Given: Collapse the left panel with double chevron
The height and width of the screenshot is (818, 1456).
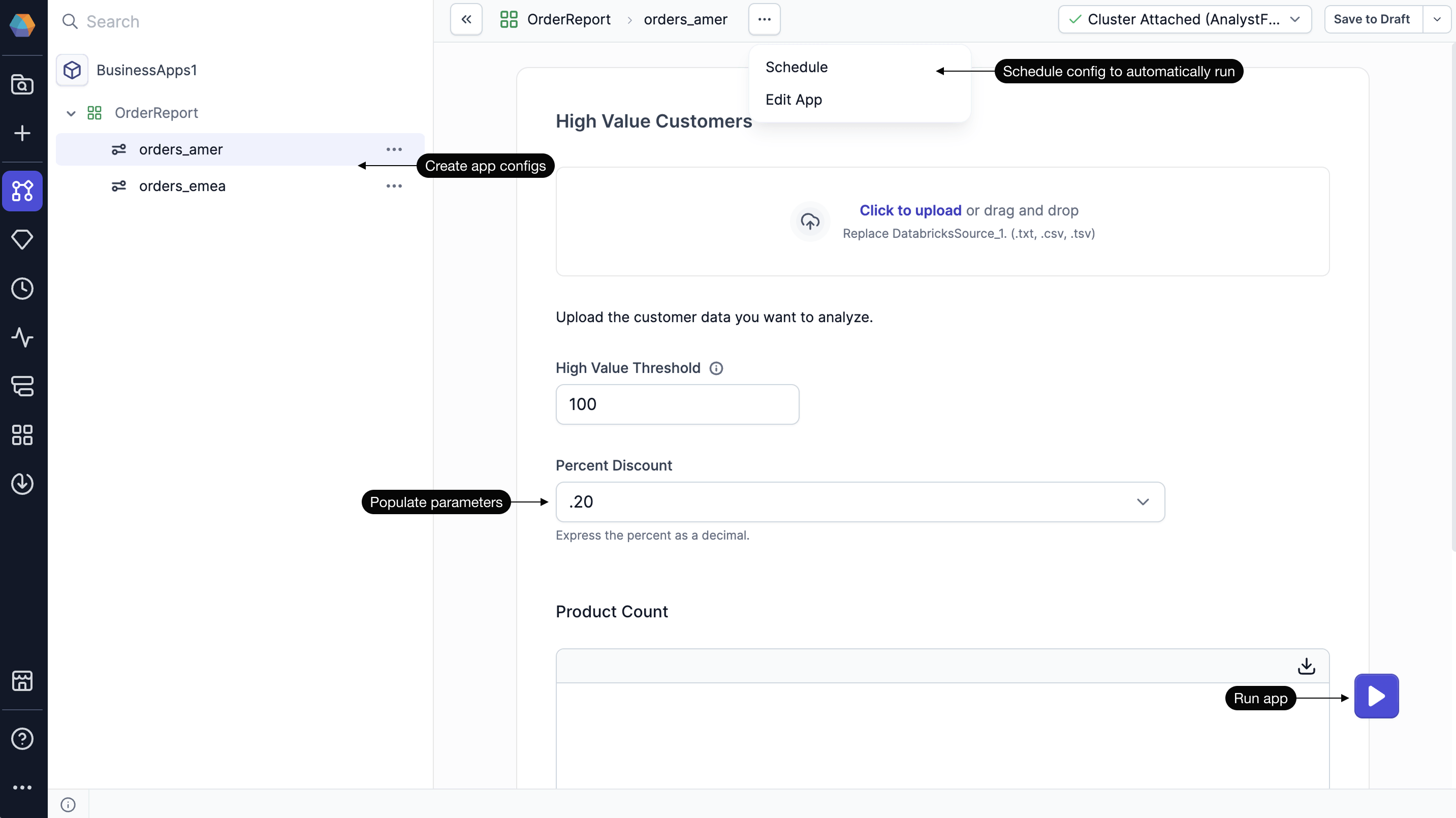Looking at the screenshot, I should [x=466, y=19].
